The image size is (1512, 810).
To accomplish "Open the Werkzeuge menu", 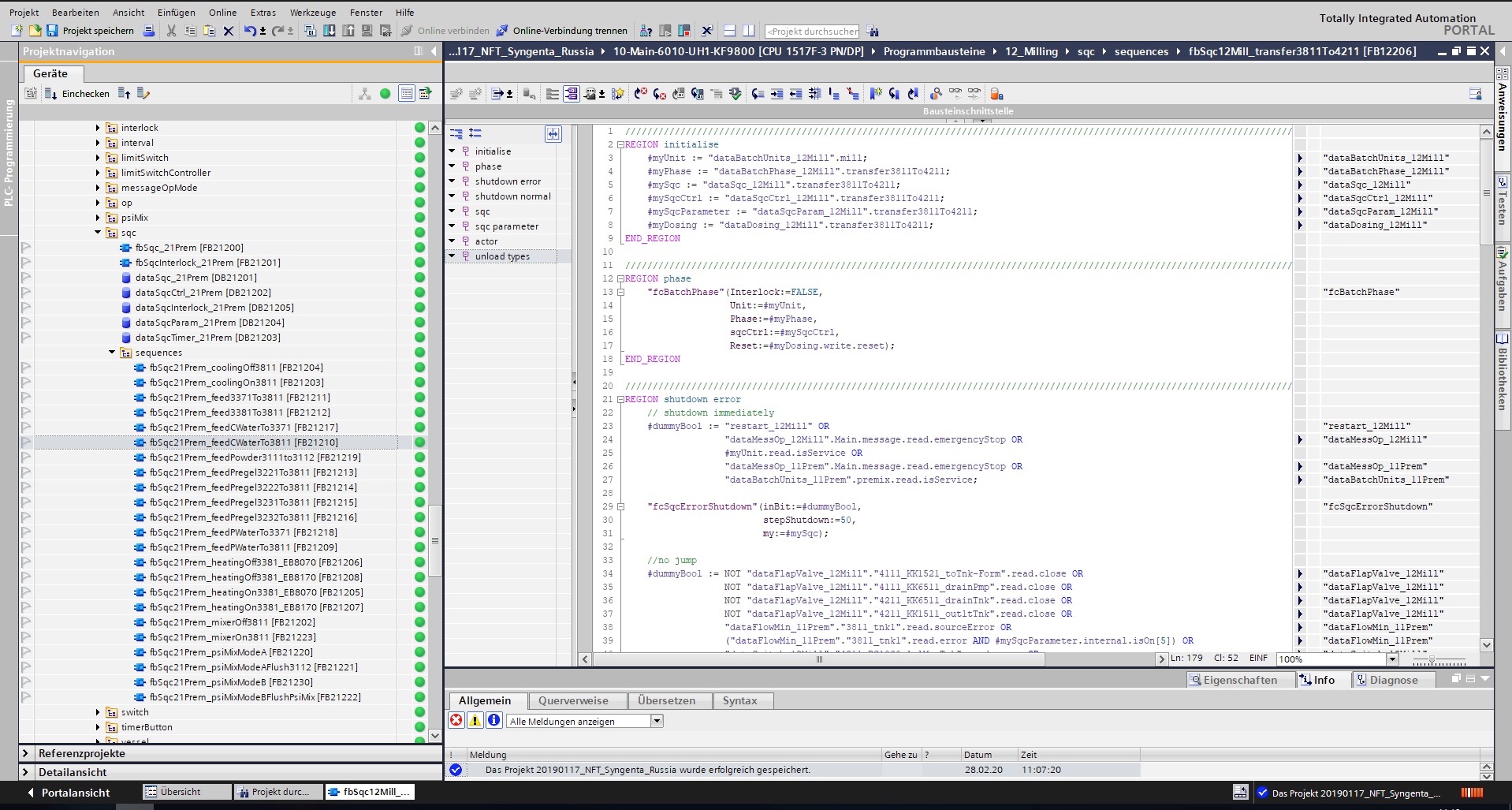I will click(x=312, y=13).
